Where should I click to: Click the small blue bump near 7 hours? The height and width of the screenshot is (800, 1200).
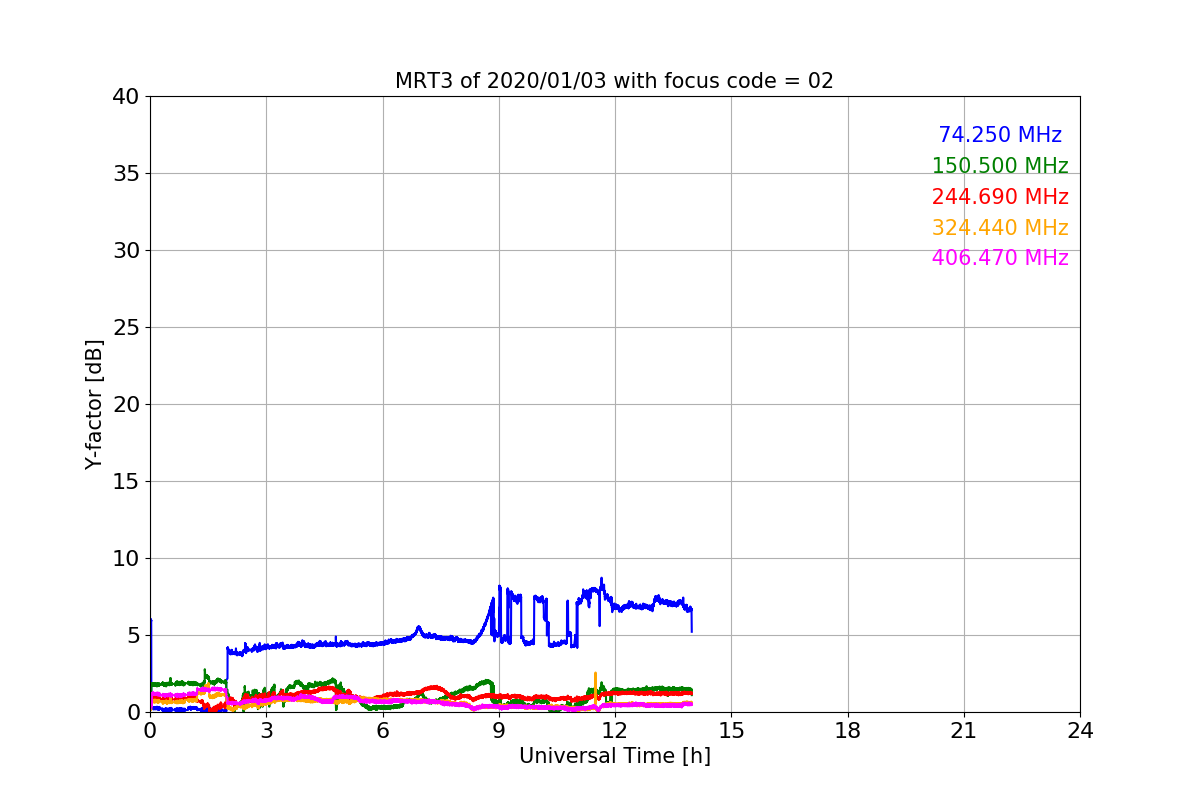pyautogui.click(x=418, y=630)
